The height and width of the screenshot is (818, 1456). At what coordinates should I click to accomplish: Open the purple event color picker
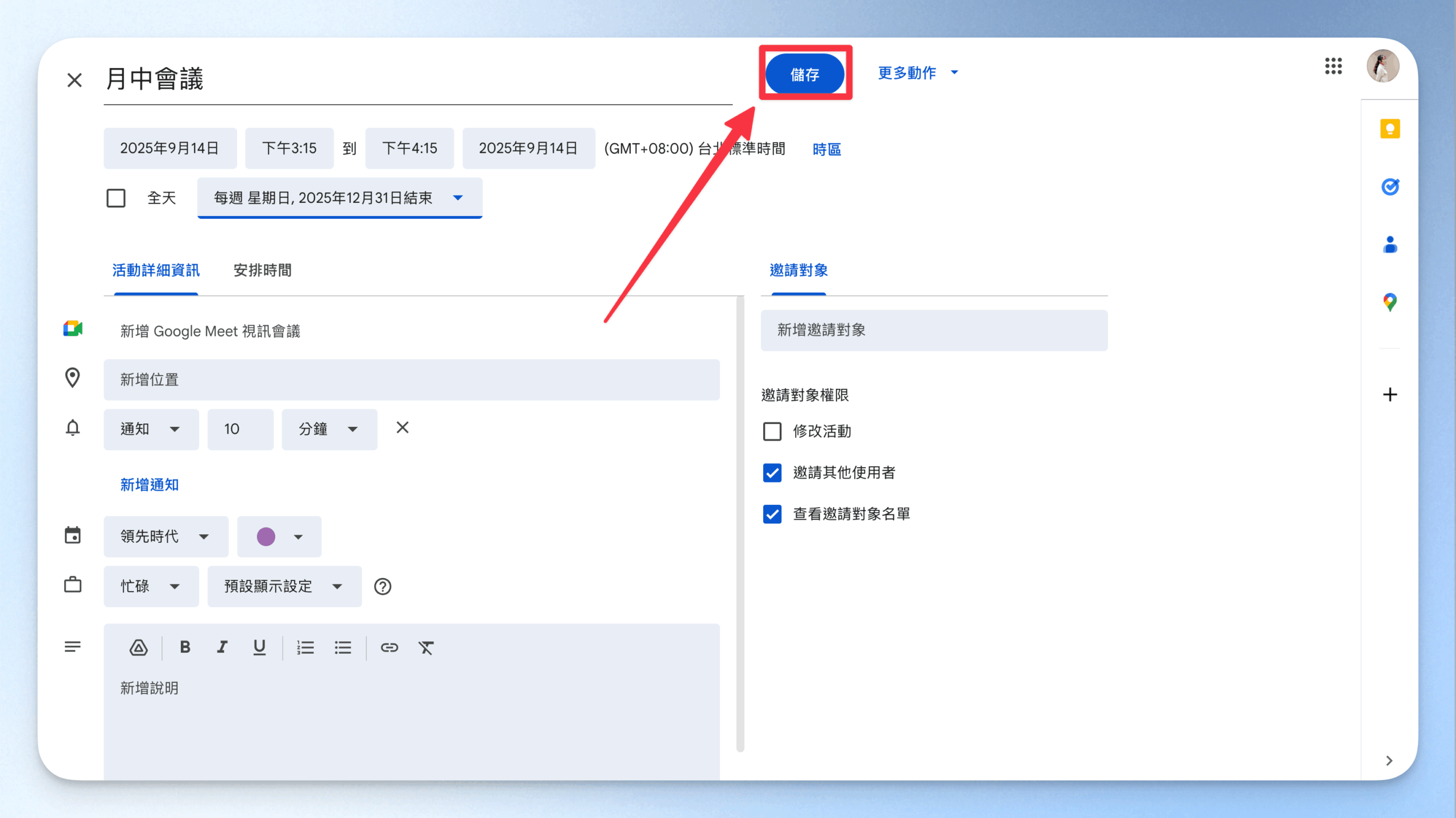(279, 537)
